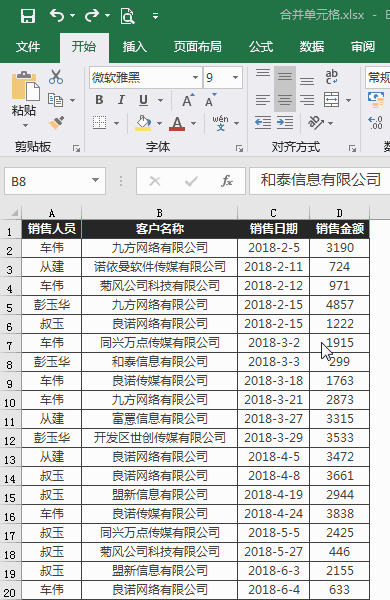Select column B header

(x=160, y=213)
